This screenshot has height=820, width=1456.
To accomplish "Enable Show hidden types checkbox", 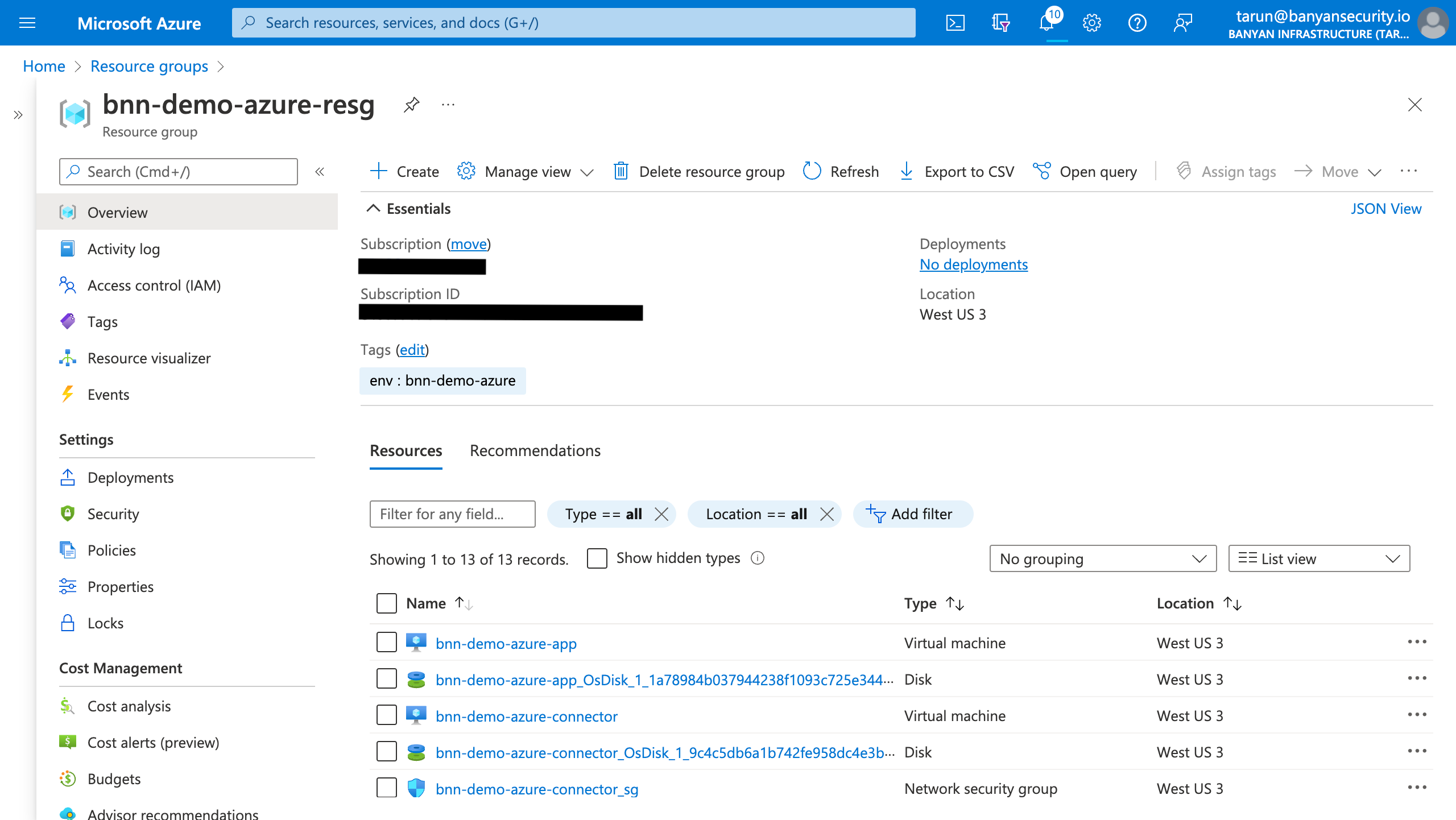I will point(597,558).
